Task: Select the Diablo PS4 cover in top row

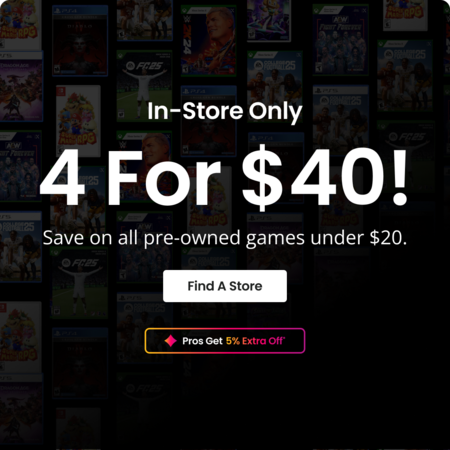Action: tap(80, 41)
